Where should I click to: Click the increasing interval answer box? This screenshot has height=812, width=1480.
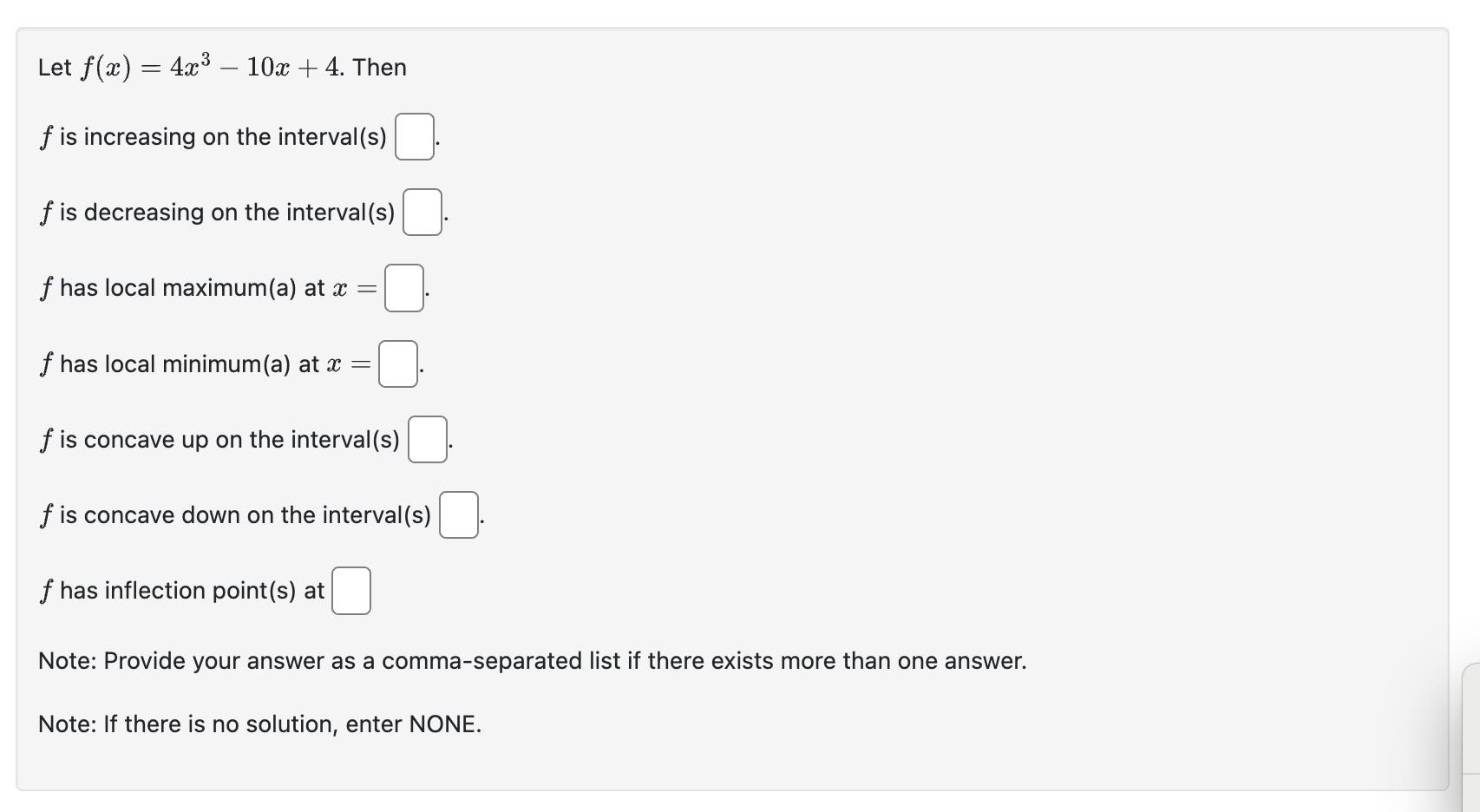415,137
